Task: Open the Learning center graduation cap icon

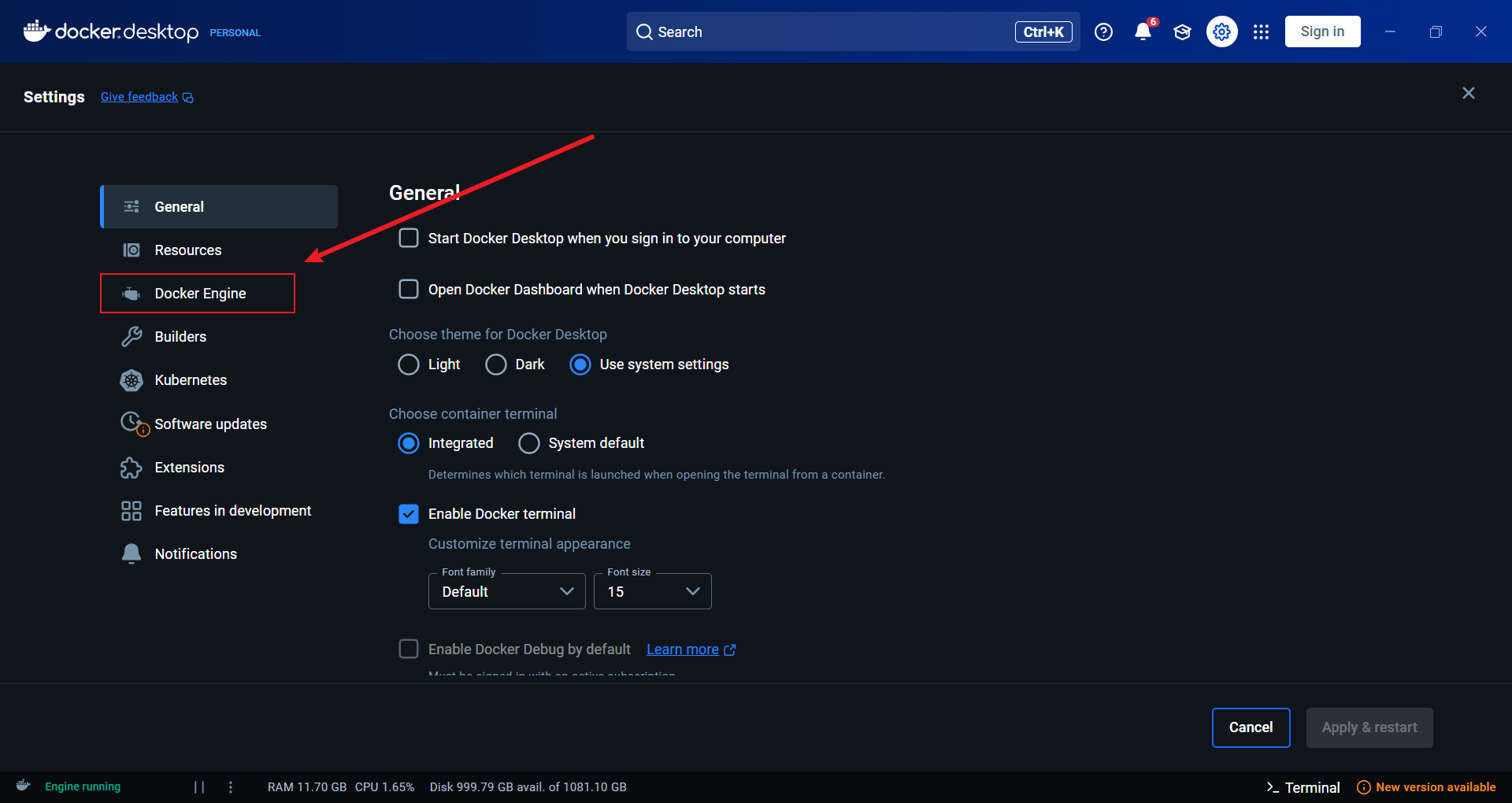Action: pos(1182,31)
